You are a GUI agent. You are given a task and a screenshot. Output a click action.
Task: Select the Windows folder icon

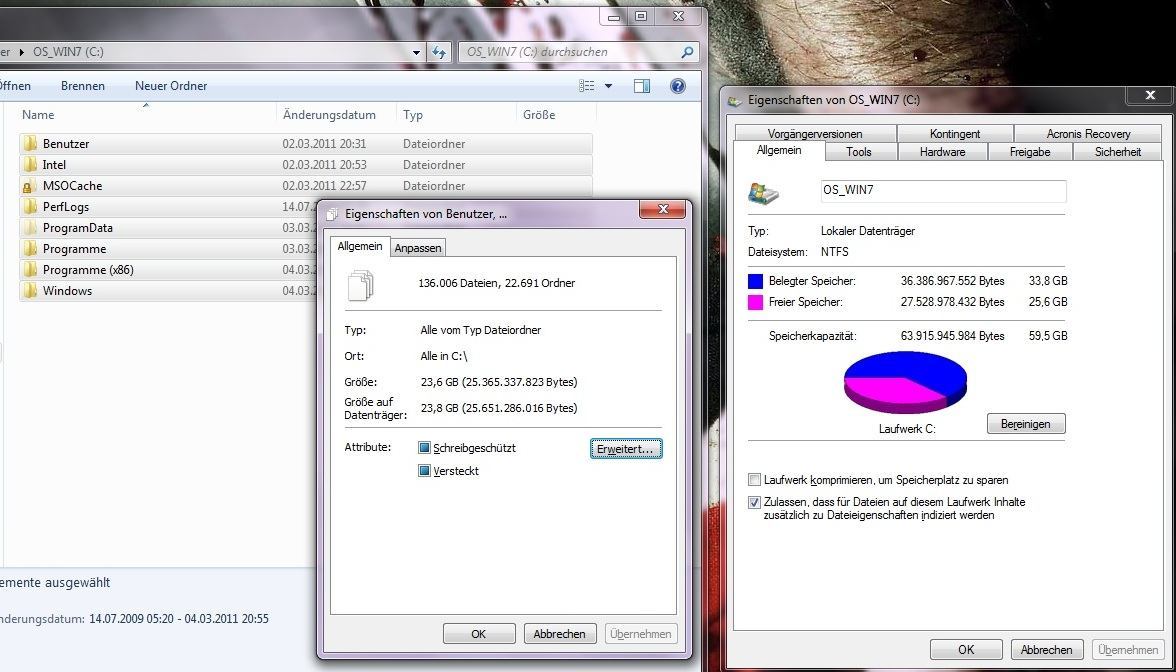(x=30, y=290)
